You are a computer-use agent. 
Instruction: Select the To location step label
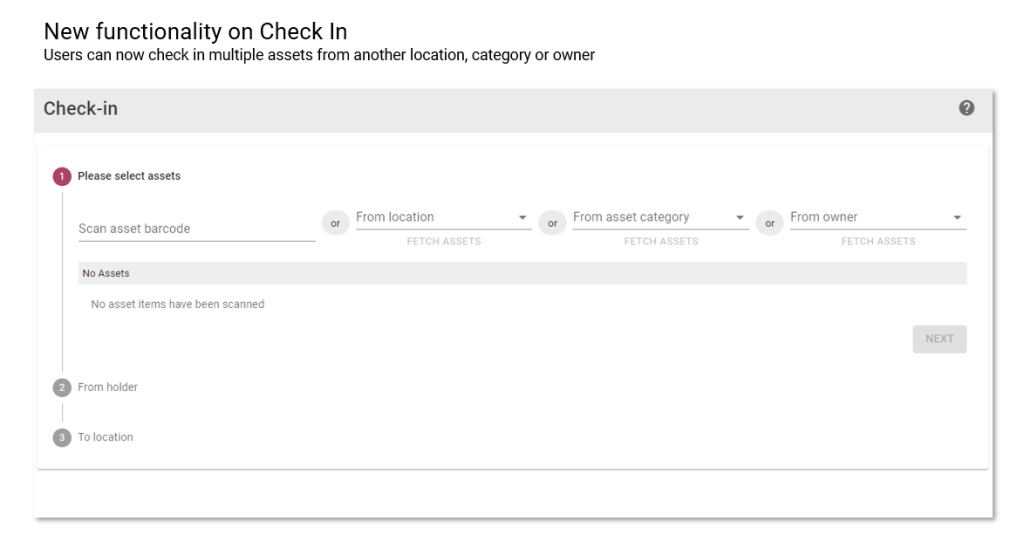tap(105, 437)
